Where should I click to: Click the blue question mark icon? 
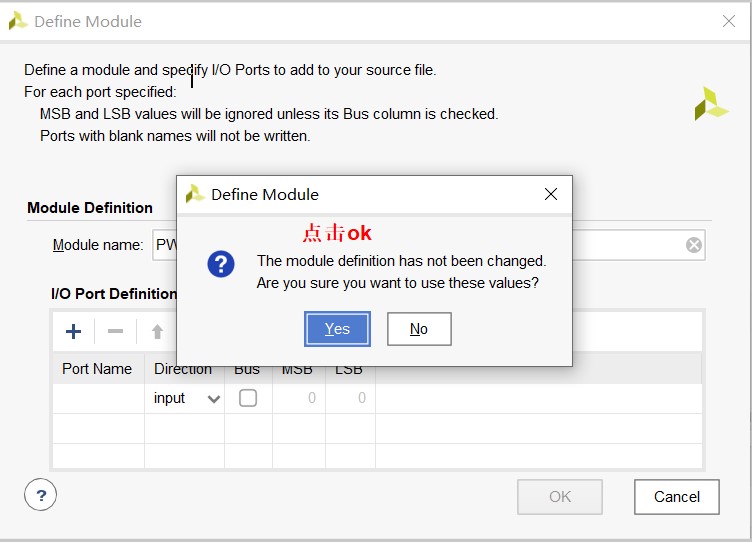click(x=221, y=265)
